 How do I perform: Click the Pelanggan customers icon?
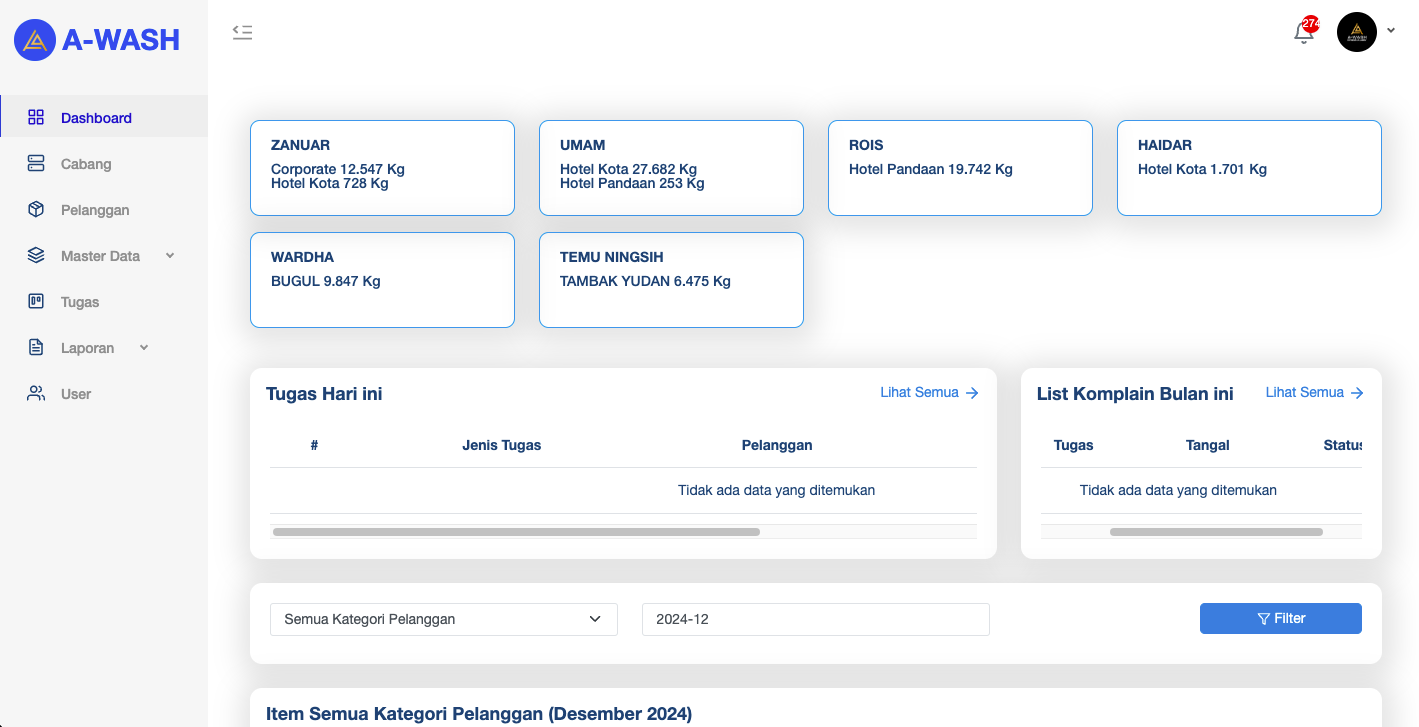[x=36, y=209]
